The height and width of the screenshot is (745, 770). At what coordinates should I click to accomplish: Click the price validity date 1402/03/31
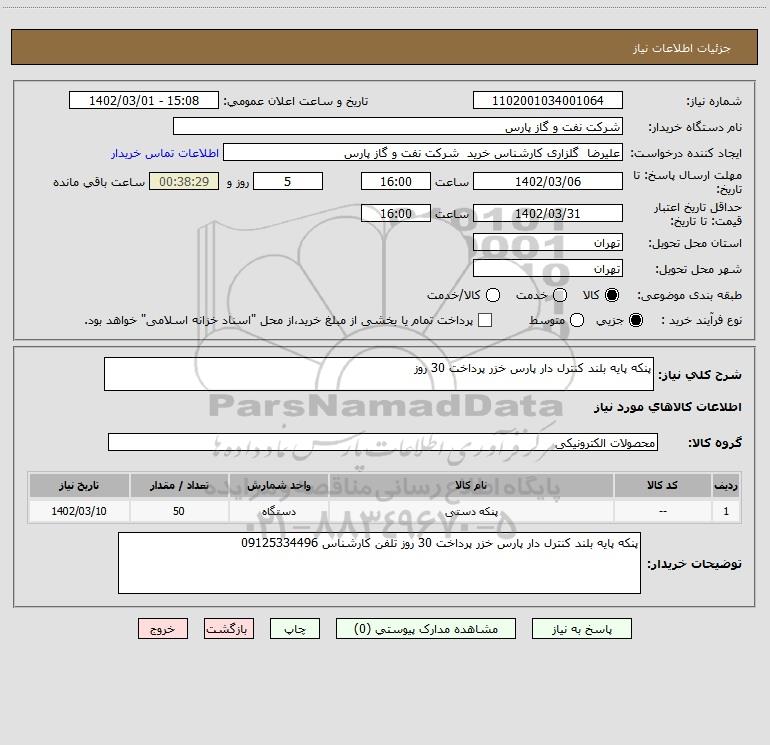click(x=548, y=214)
